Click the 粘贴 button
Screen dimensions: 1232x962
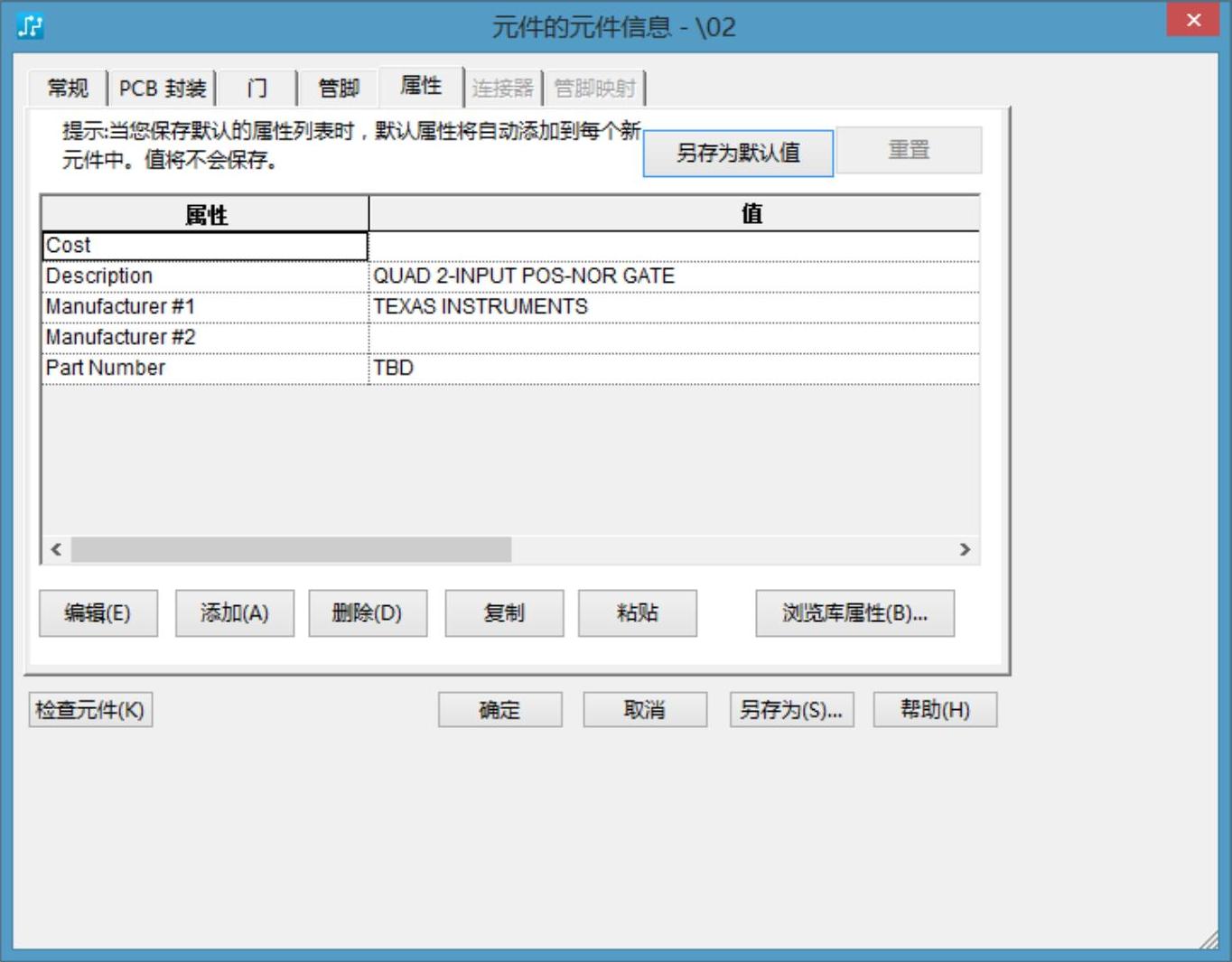pyautogui.click(x=638, y=613)
